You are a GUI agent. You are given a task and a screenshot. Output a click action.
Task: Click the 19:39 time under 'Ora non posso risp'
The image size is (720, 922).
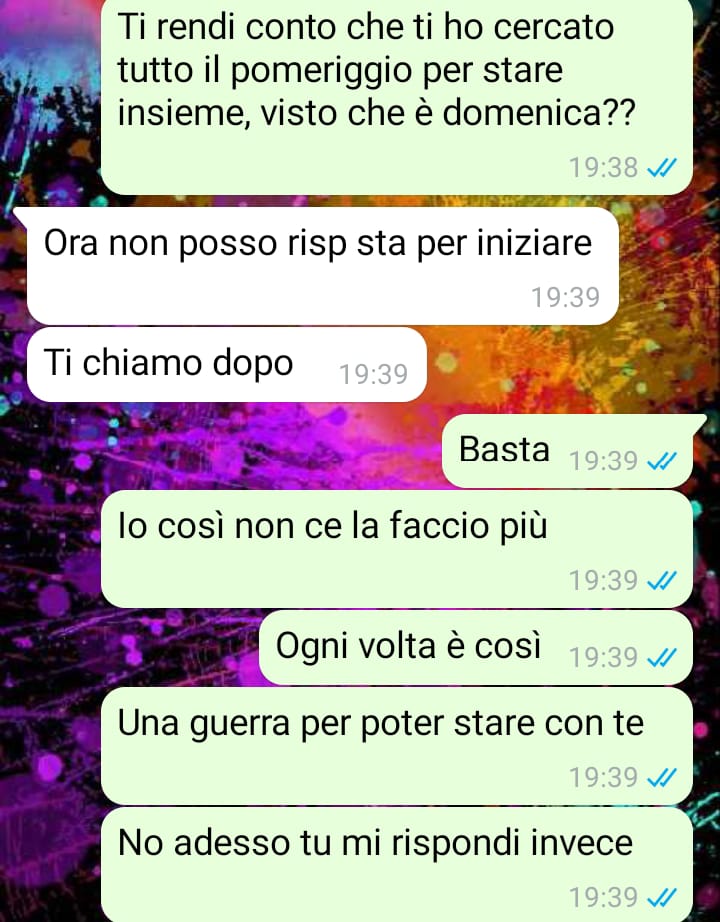pyautogui.click(x=565, y=298)
